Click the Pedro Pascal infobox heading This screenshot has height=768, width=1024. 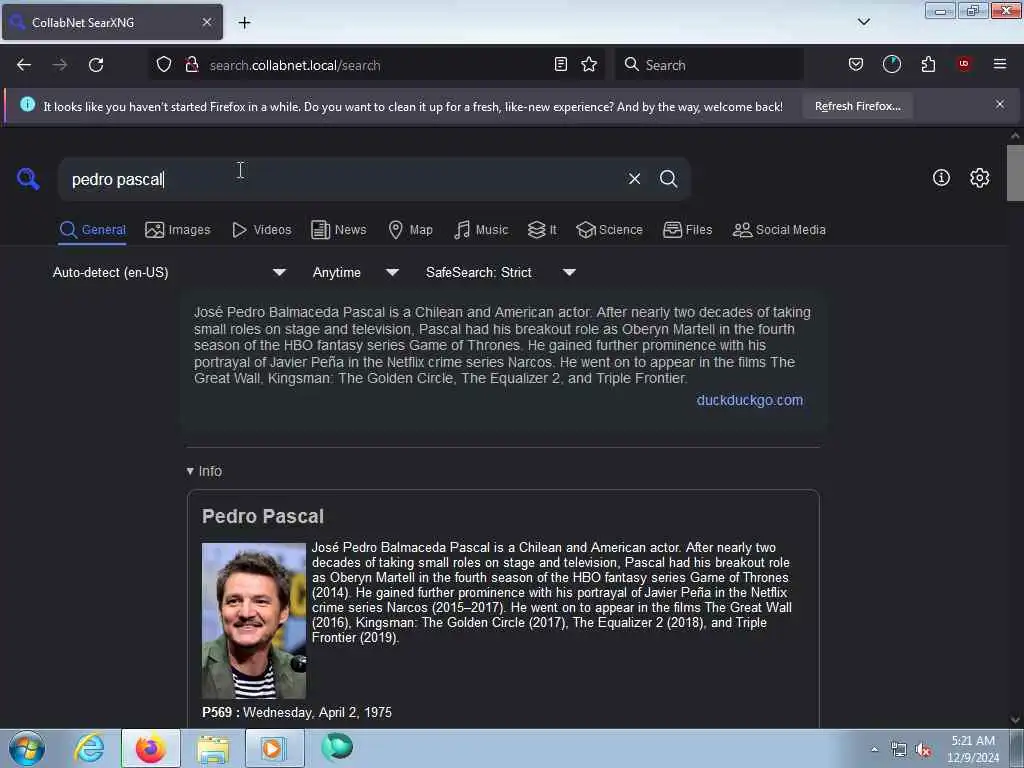click(263, 517)
